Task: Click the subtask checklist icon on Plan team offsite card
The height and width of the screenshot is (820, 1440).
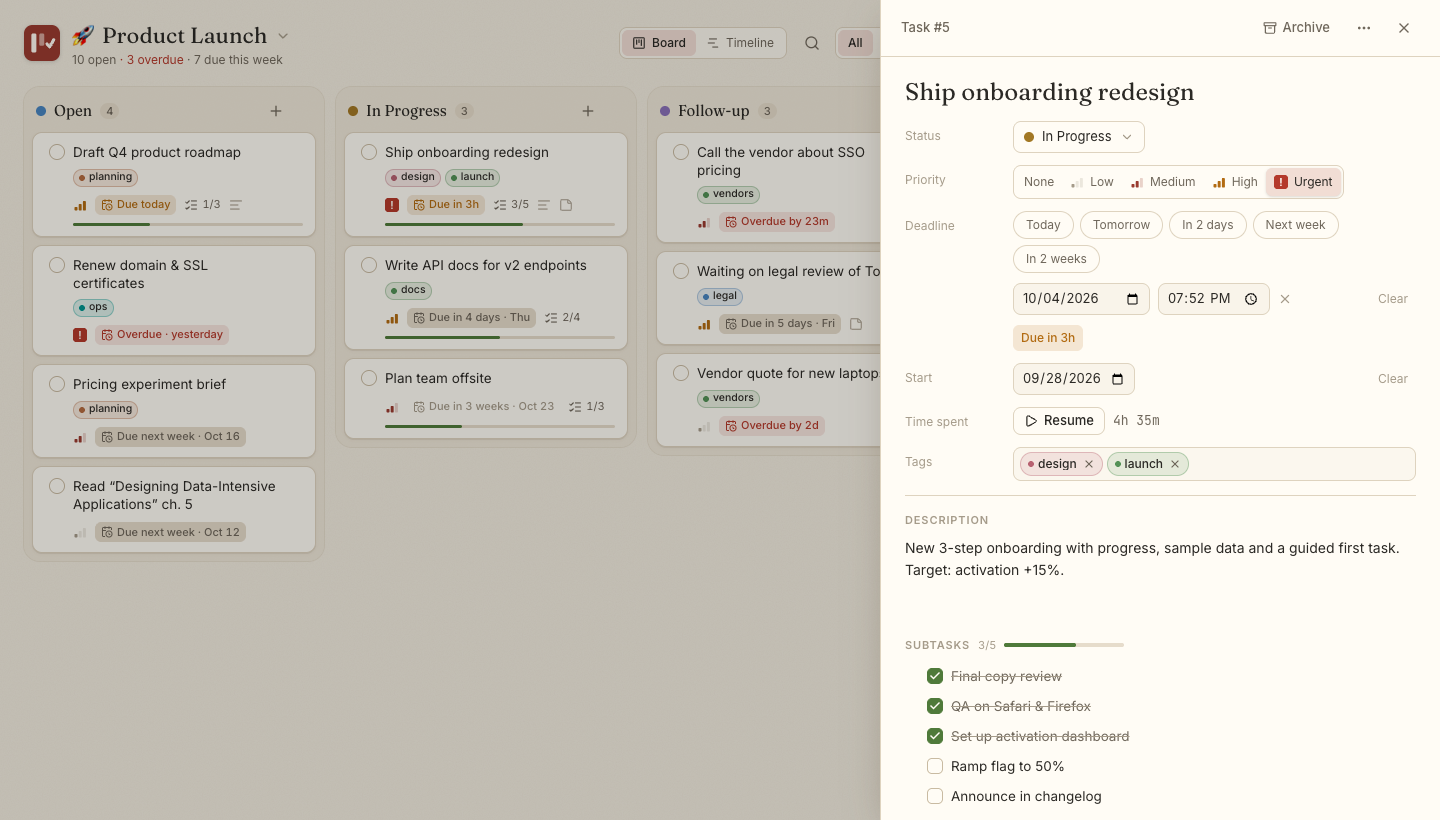Action: (x=575, y=407)
